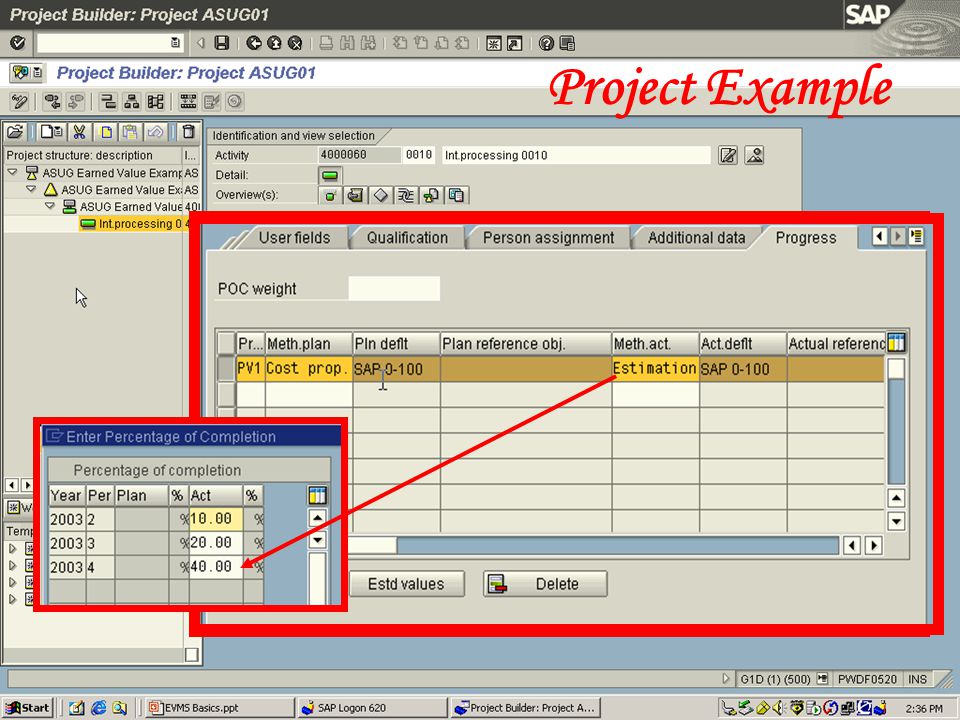960x720 pixels.
Task: Click Progress table scroll right arrow
Action: tap(874, 545)
